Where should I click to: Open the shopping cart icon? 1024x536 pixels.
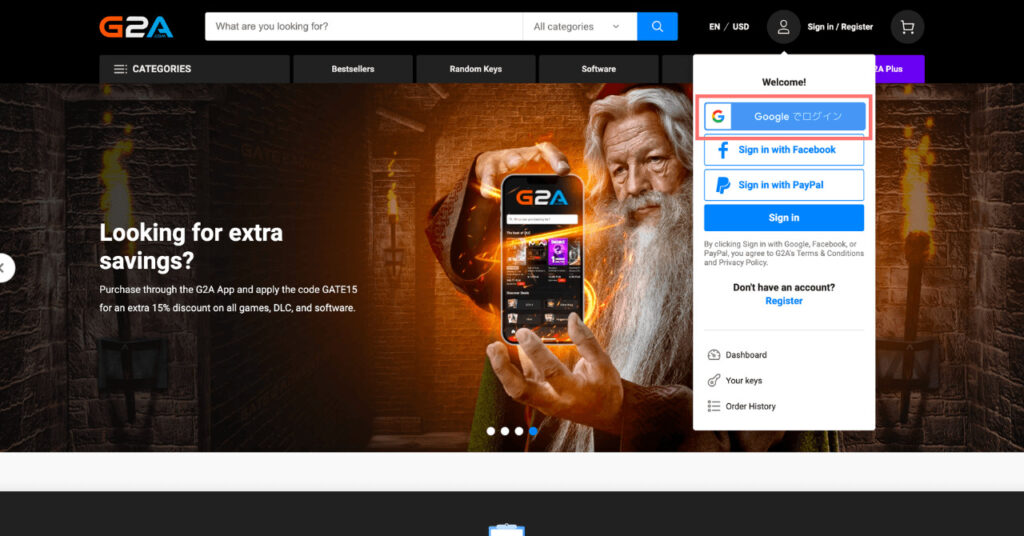pyautogui.click(x=907, y=27)
